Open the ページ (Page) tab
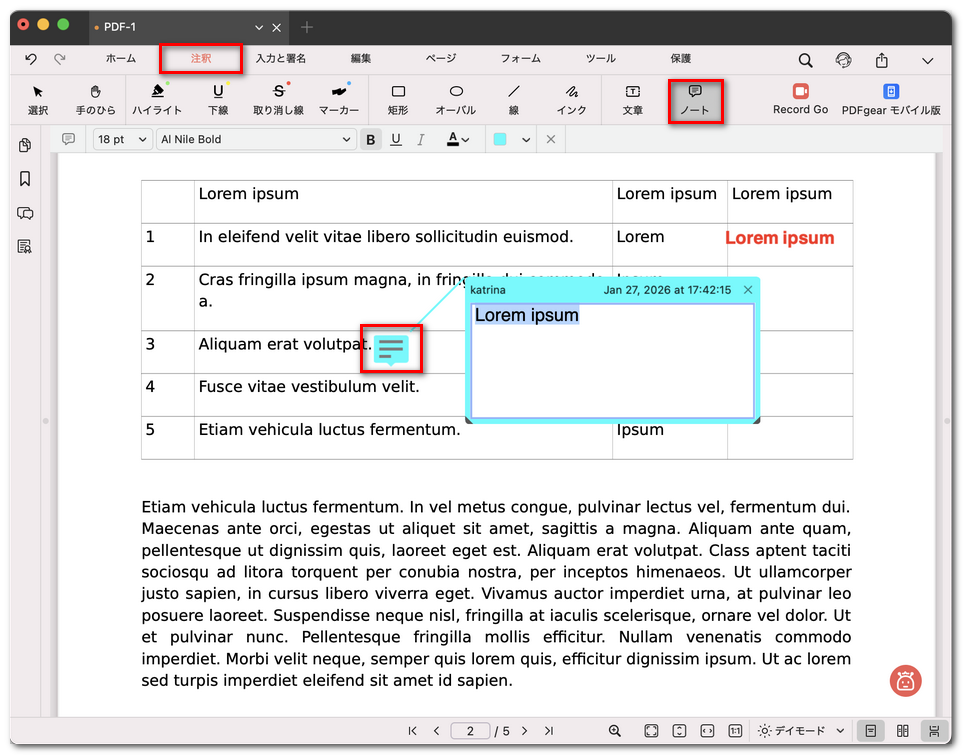 pyautogui.click(x=441, y=59)
